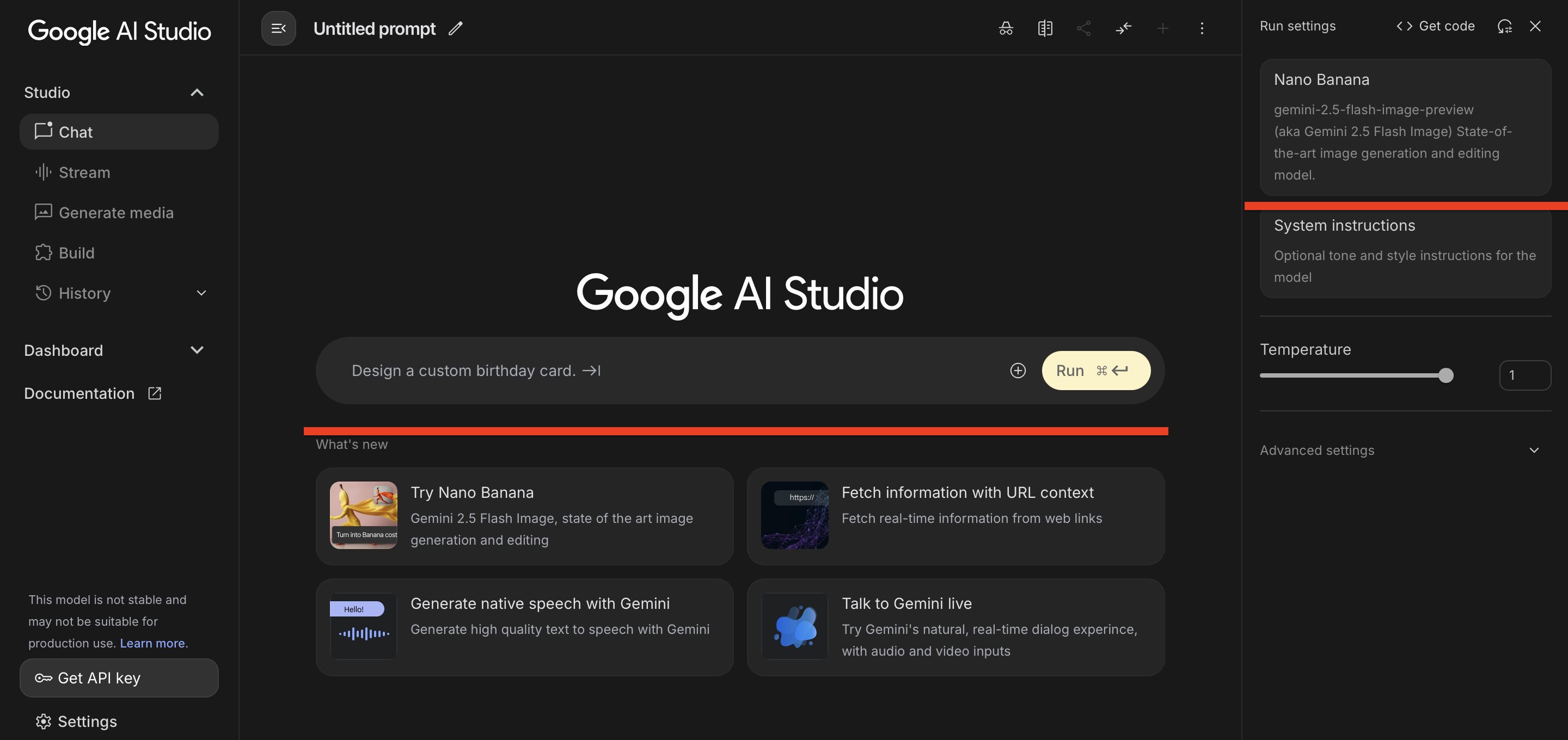Open the three-dot more options menu

(x=1202, y=29)
